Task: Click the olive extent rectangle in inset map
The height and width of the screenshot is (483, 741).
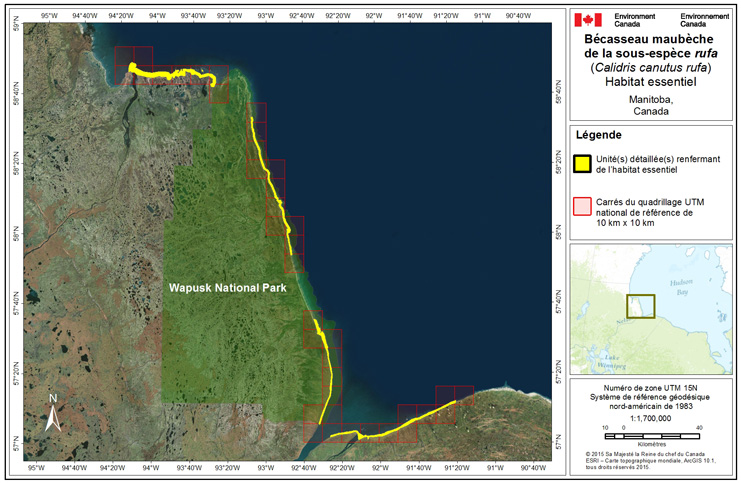Action: click(x=640, y=305)
